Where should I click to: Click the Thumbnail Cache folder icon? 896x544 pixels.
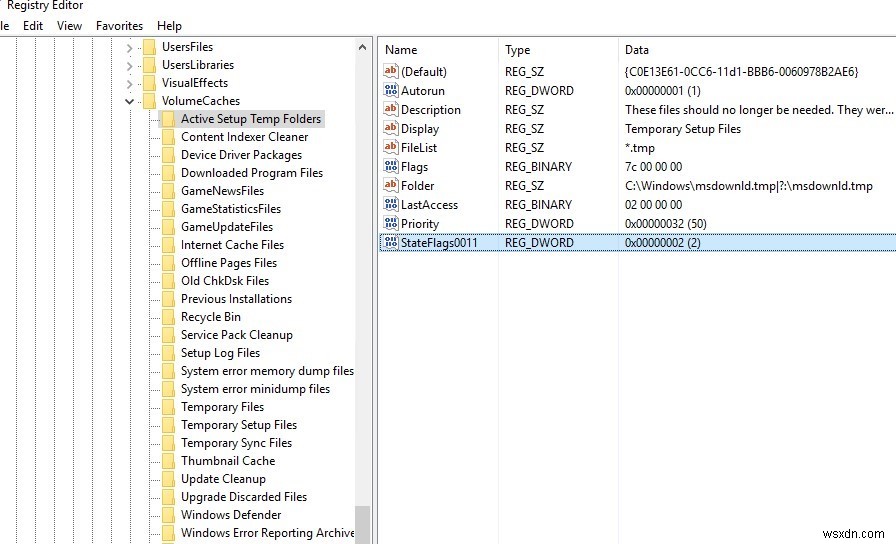pos(168,461)
